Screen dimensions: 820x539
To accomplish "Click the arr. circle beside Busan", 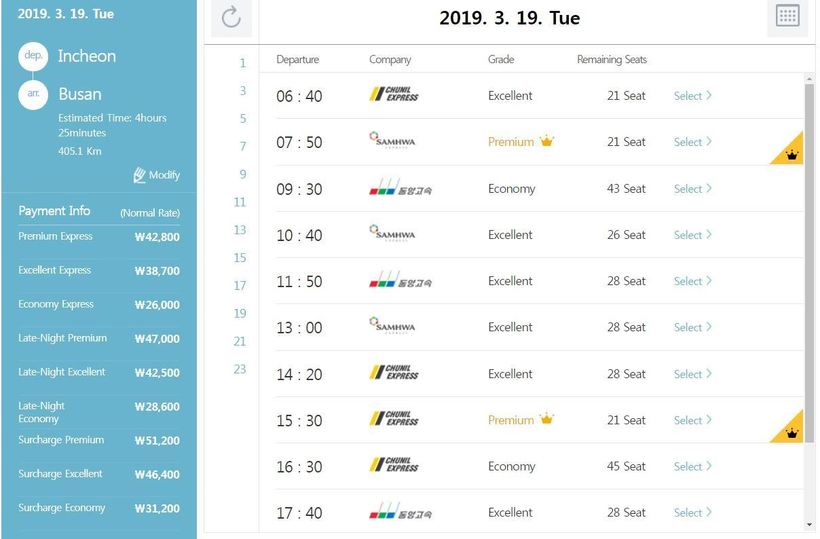I will coord(33,94).
